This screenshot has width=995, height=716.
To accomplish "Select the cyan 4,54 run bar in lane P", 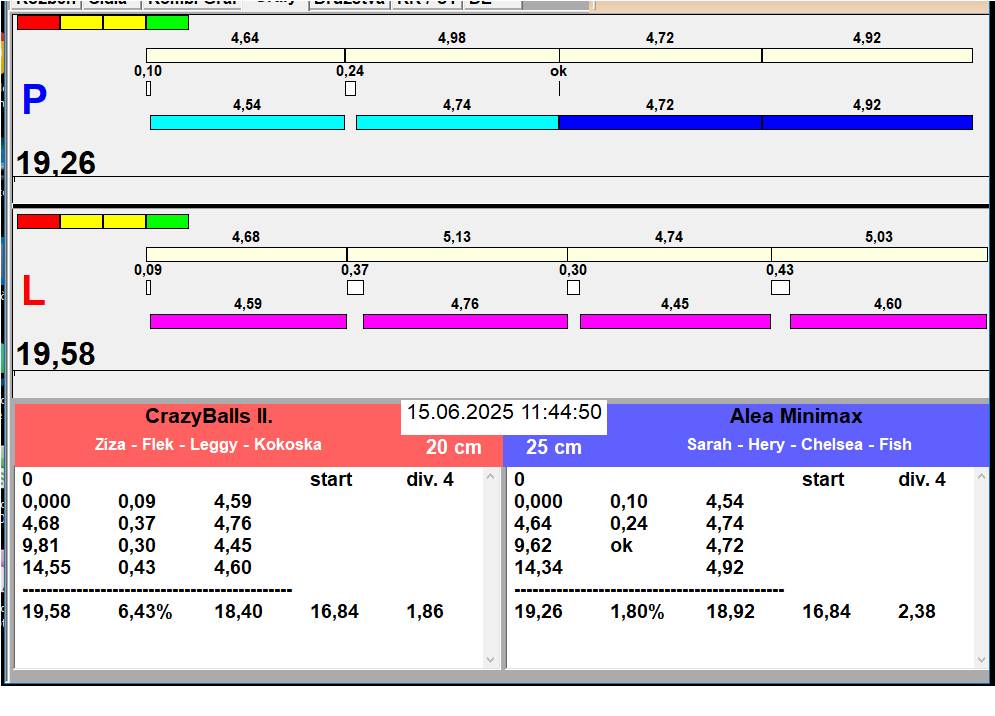I will (x=247, y=123).
